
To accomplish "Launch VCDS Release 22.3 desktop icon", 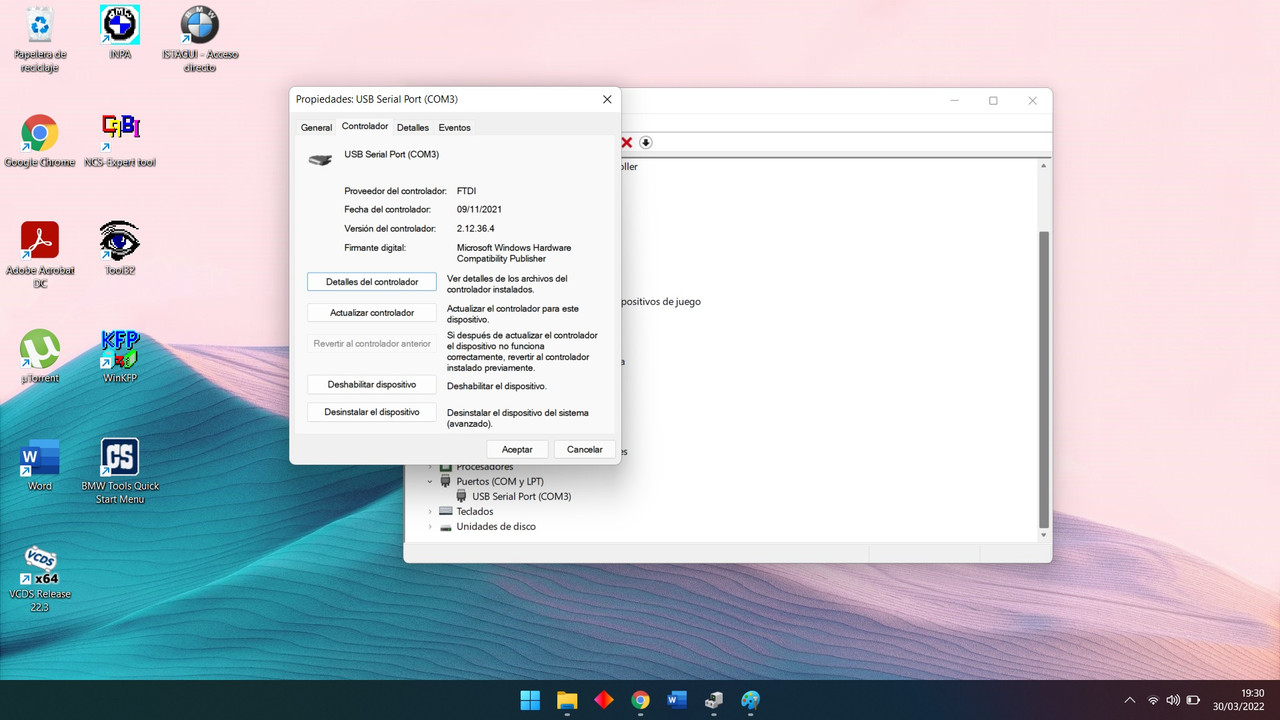I will coord(40,579).
